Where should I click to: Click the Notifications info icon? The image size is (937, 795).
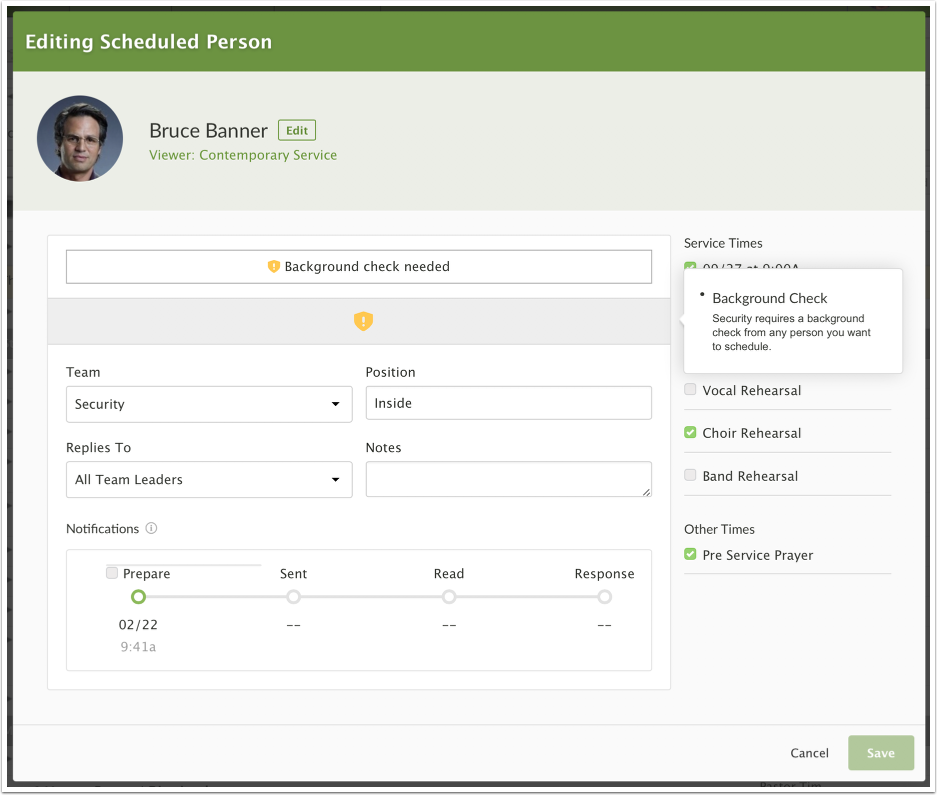(x=151, y=529)
